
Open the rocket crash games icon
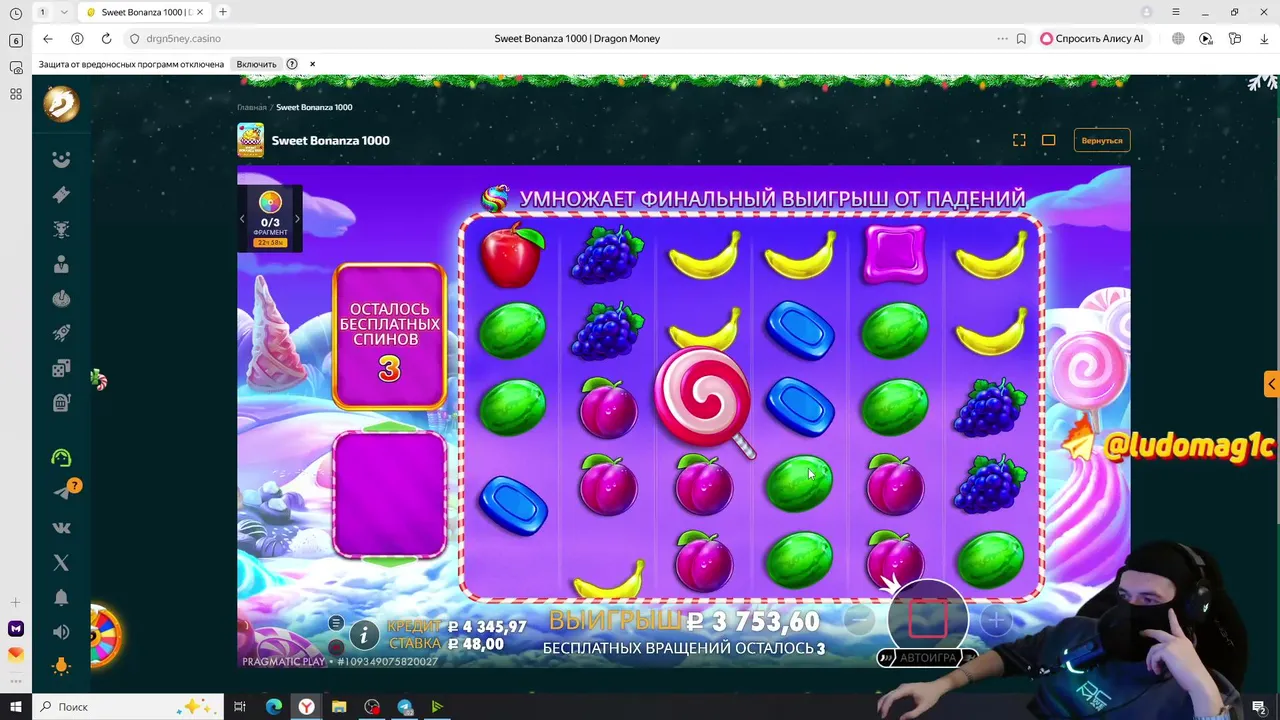[x=61, y=333]
